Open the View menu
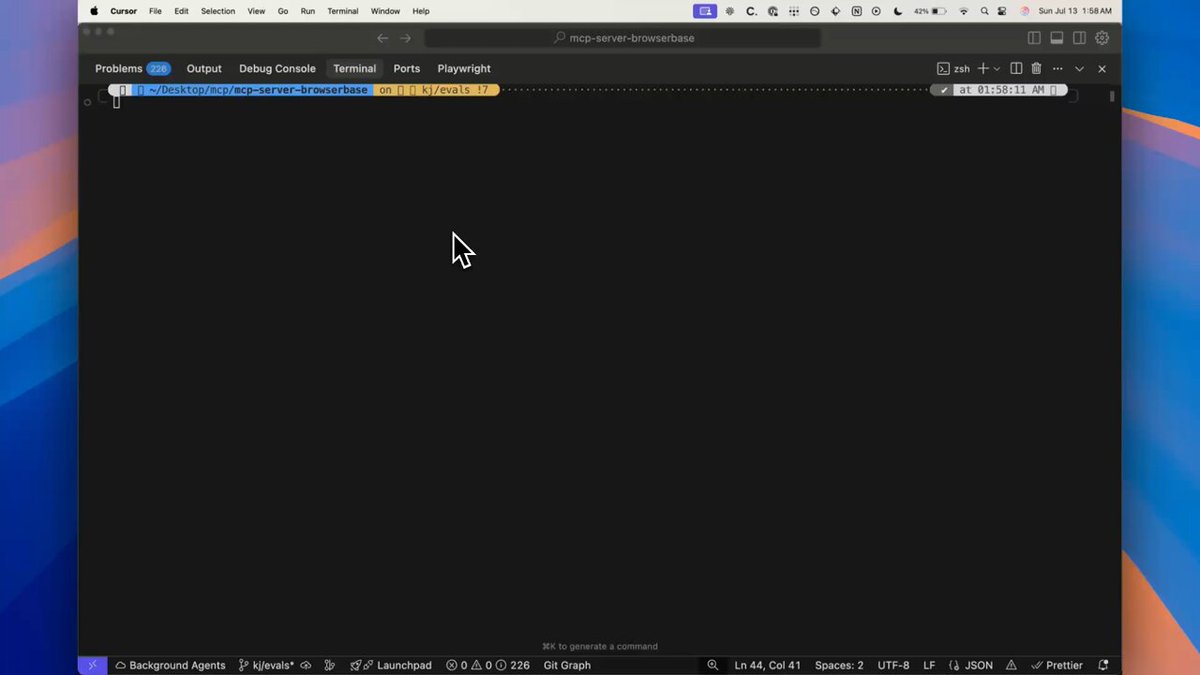The width and height of the screenshot is (1200, 675). pyautogui.click(x=256, y=11)
